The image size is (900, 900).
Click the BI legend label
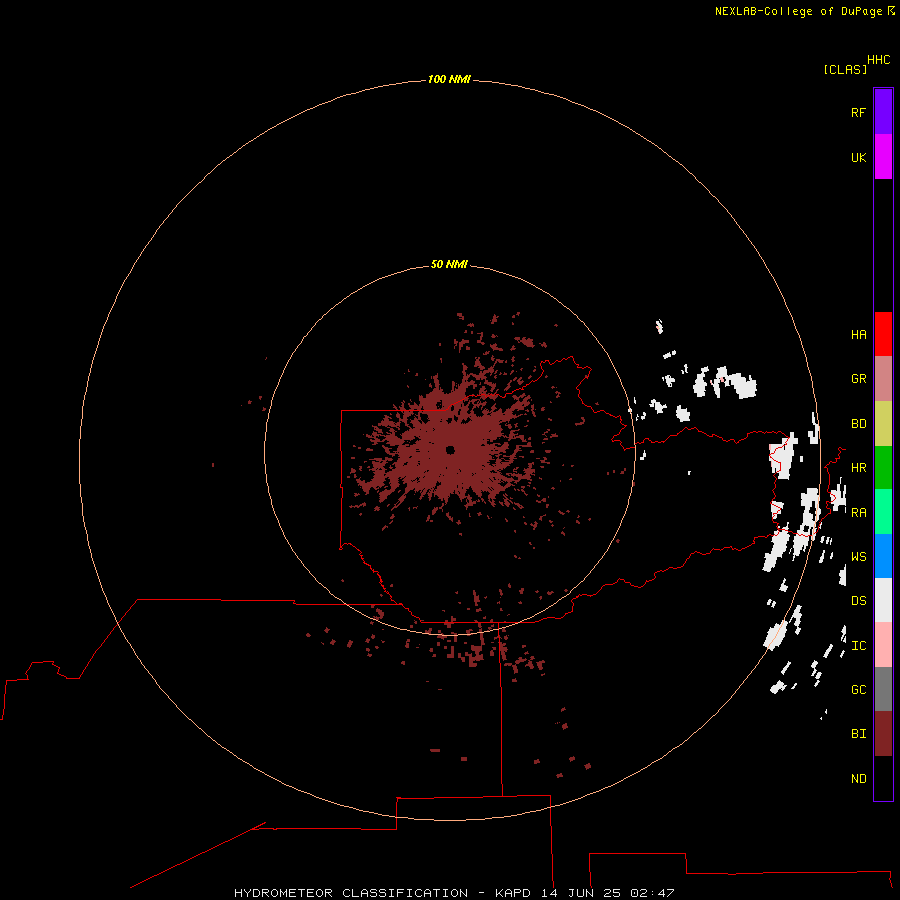[x=858, y=734]
